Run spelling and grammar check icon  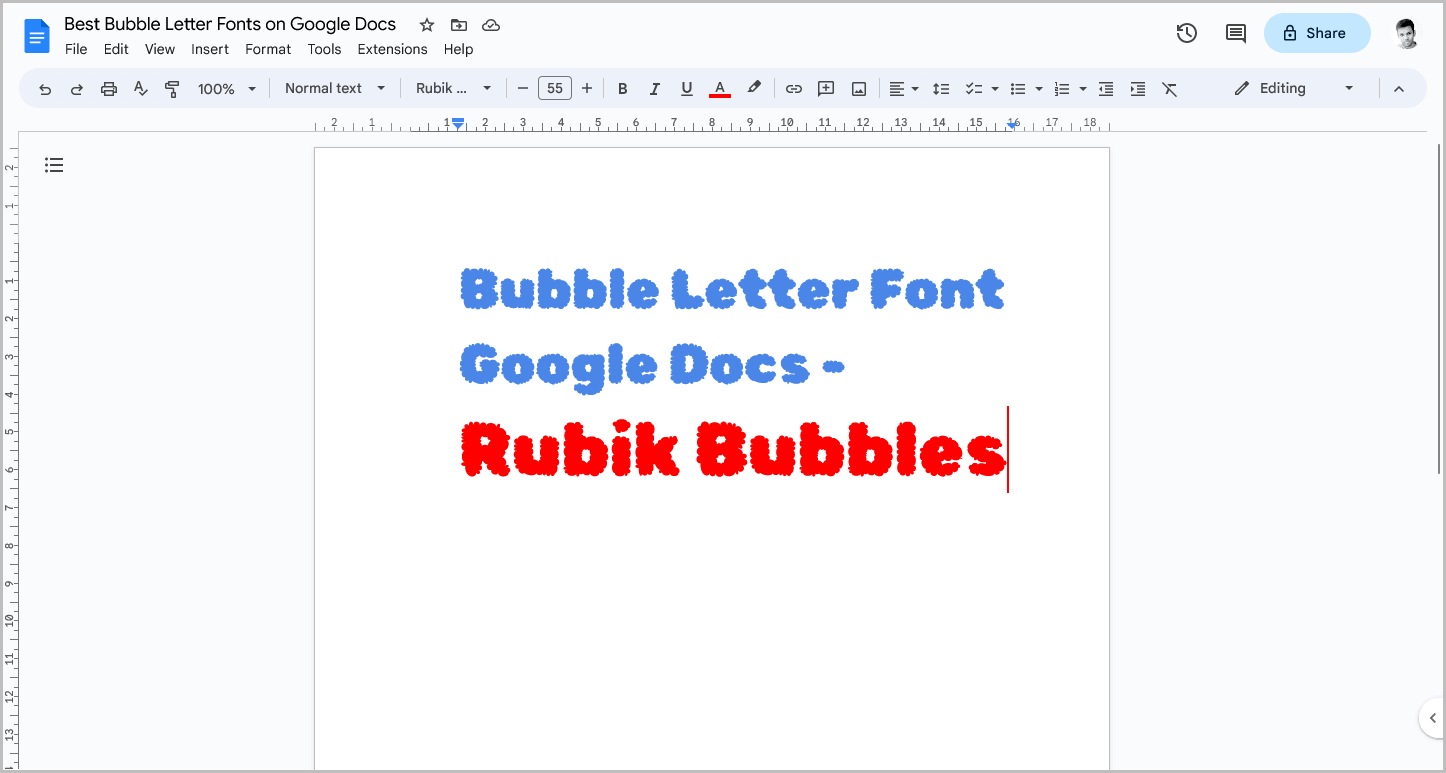[x=141, y=89]
